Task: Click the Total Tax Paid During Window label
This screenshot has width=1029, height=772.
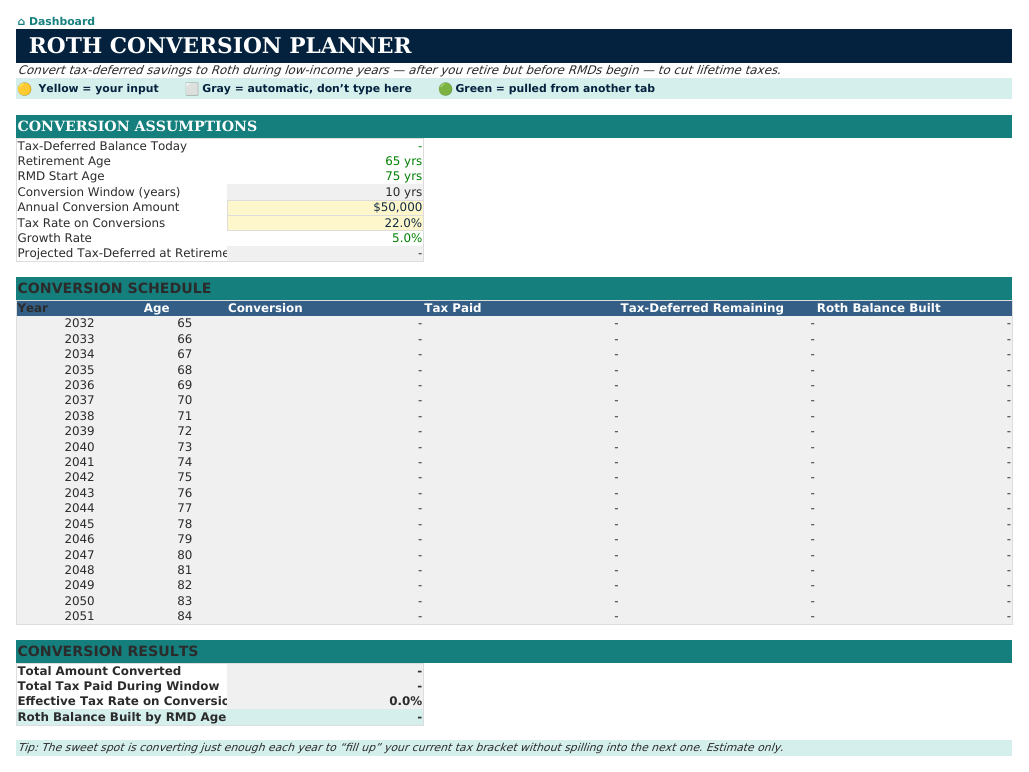Action: pos(118,687)
